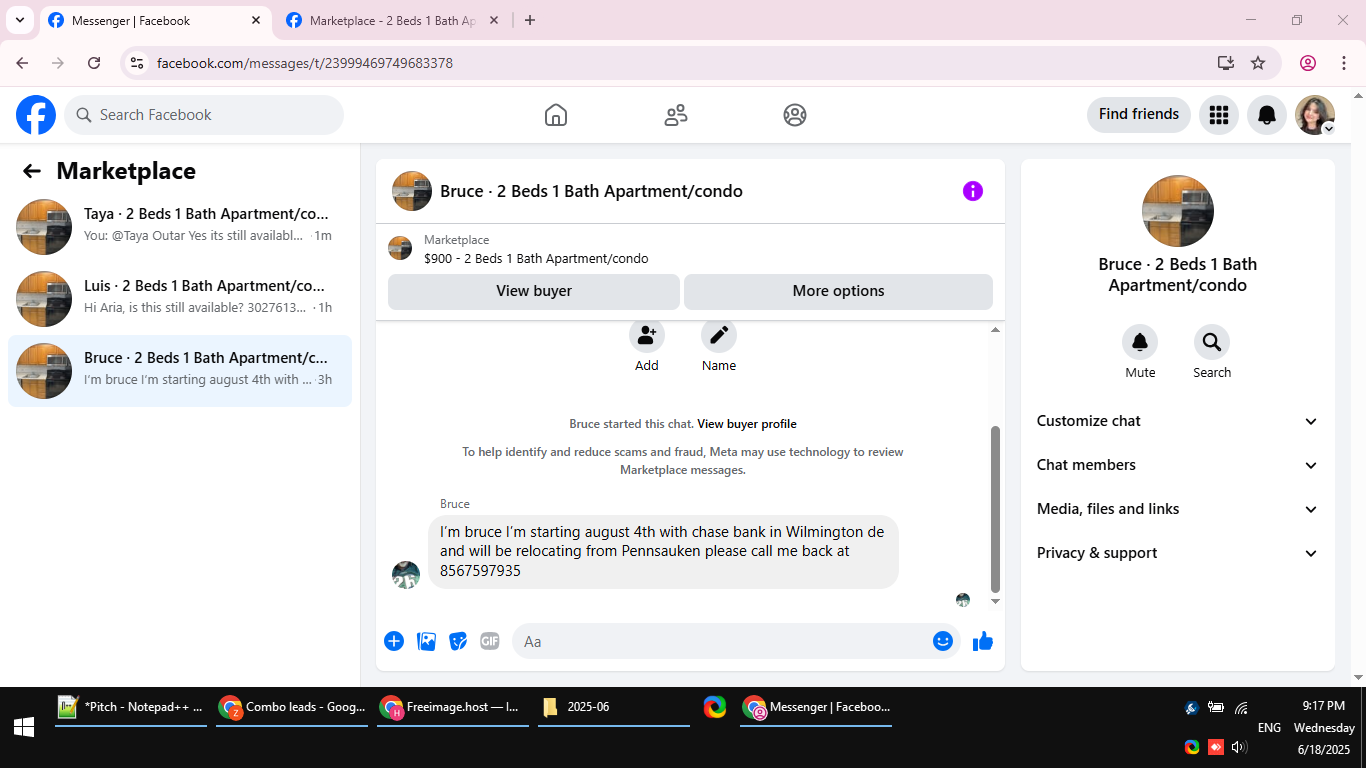Open Bruce's avatar beside his message
The height and width of the screenshot is (768, 1366).
(406, 575)
